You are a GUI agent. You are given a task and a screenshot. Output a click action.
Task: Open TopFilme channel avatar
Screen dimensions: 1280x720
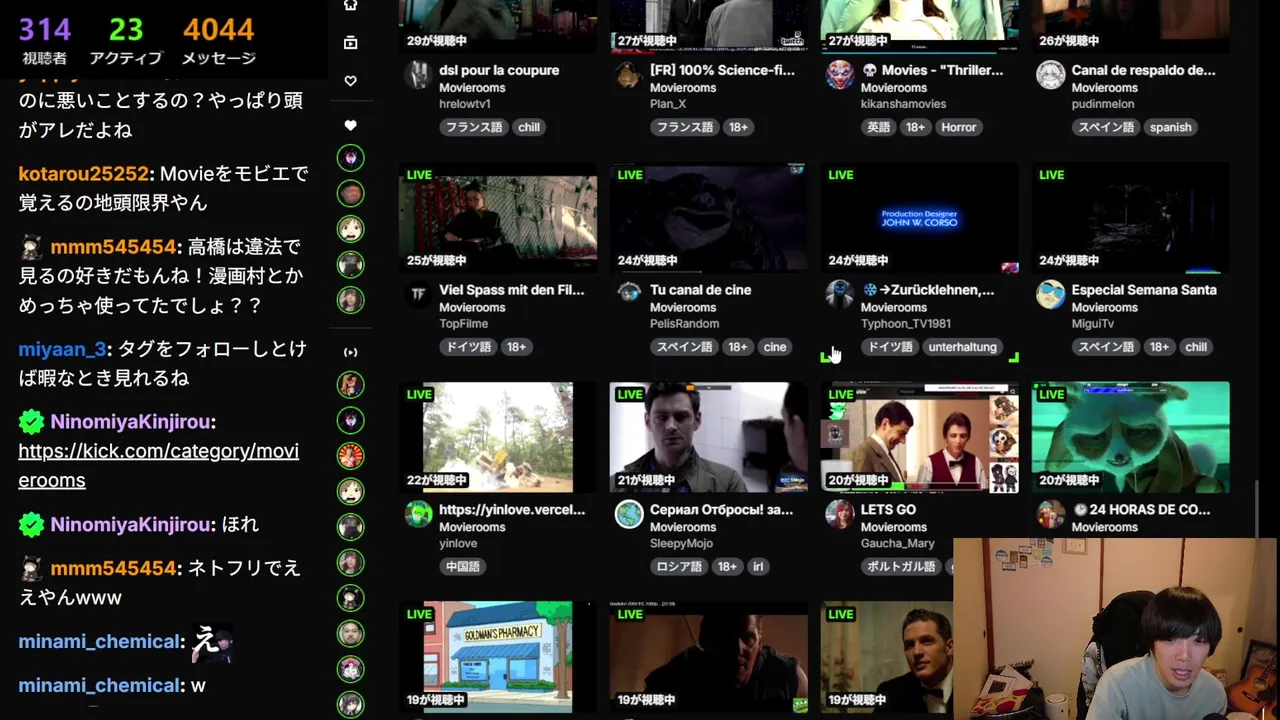click(x=418, y=294)
